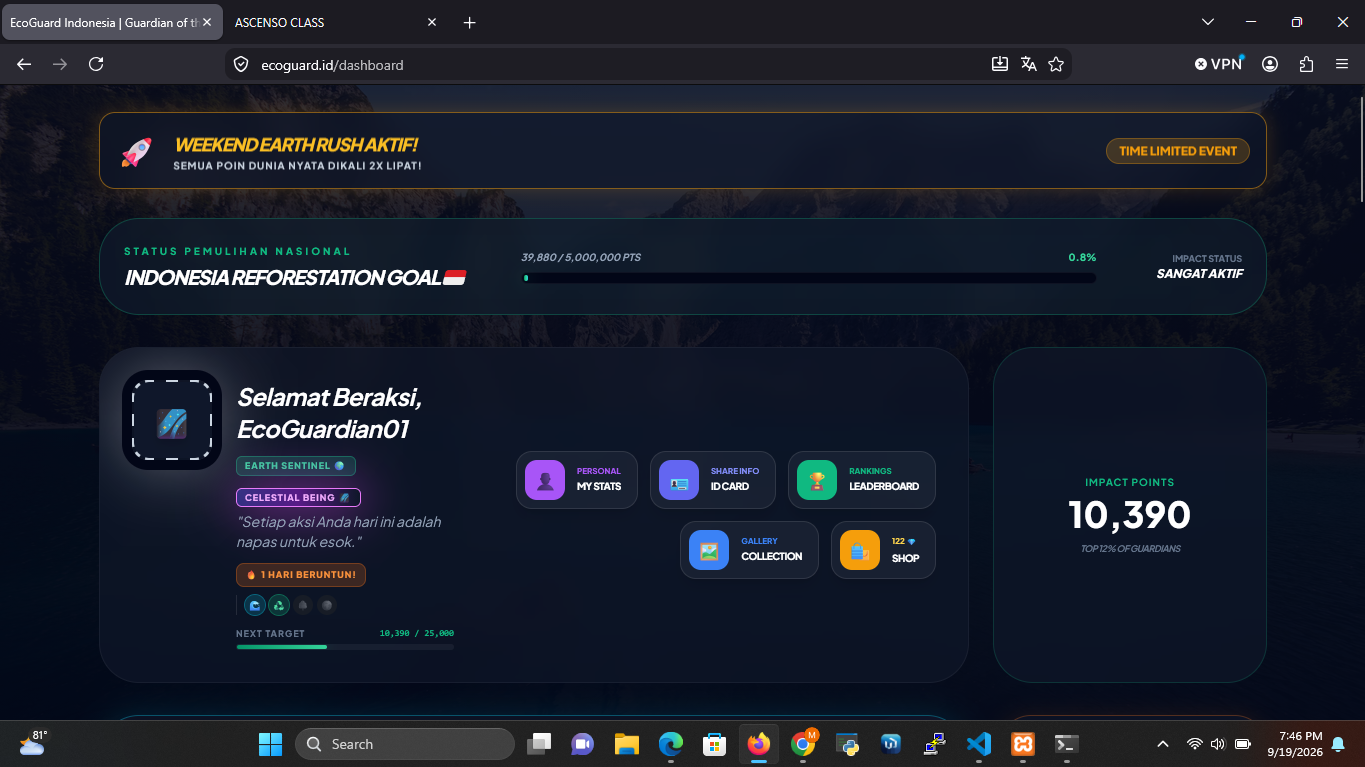The image size is (1365, 767).
Task: Show hidden system tray icons chevron
Action: pos(1162,744)
